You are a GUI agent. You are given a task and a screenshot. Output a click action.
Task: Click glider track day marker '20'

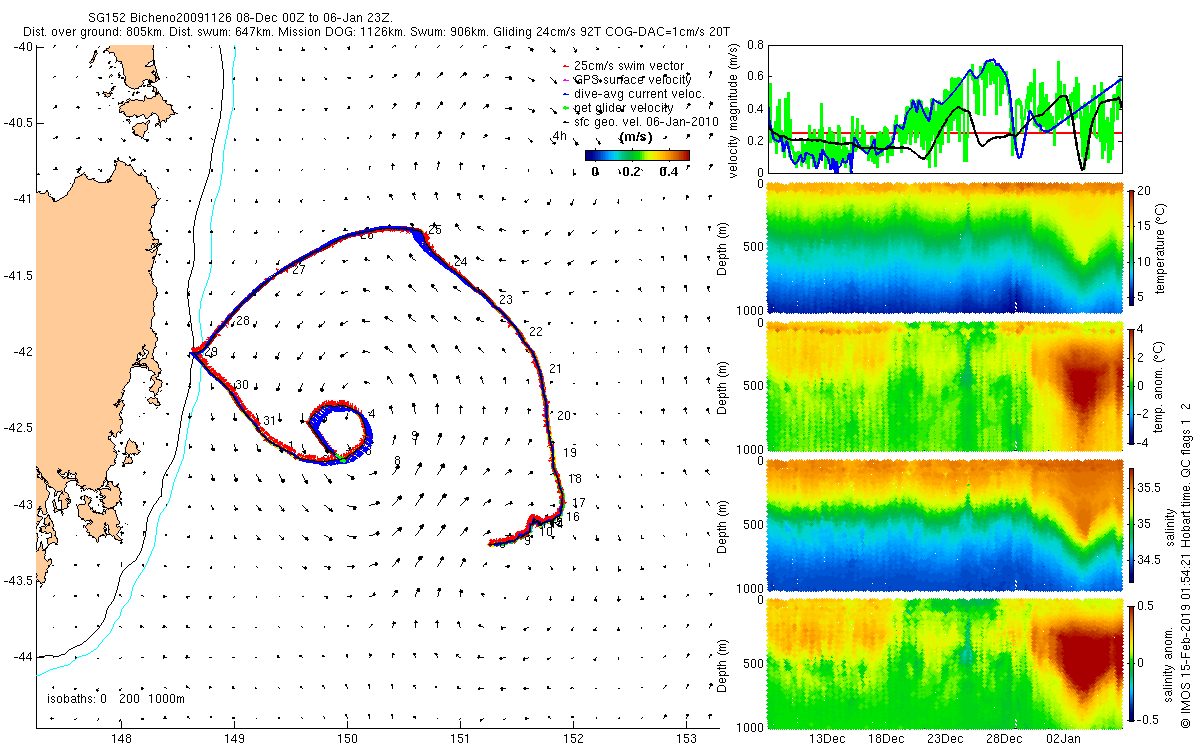(x=564, y=415)
